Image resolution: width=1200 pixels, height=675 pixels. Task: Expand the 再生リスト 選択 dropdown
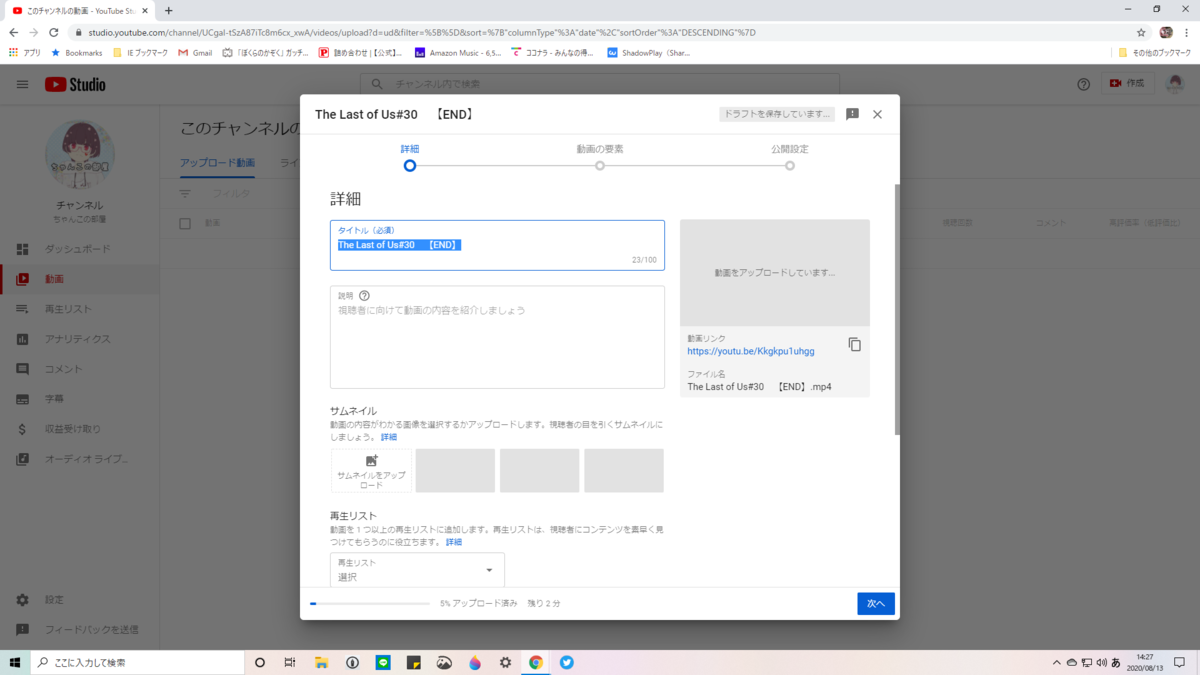tap(417, 570)
